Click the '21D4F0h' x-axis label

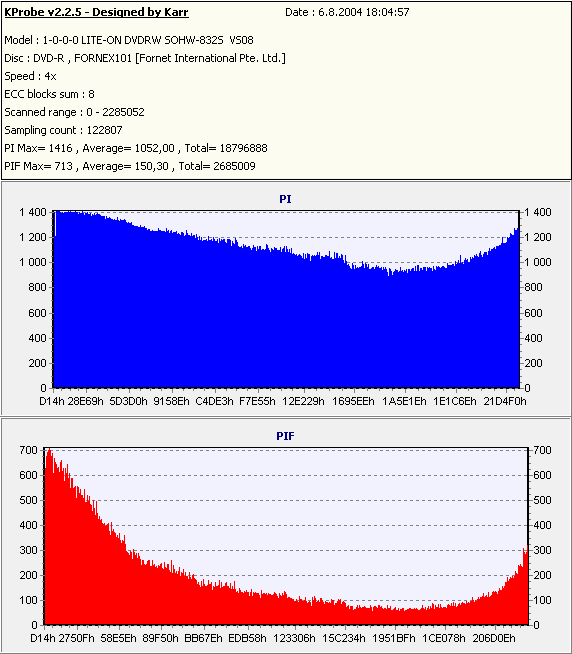tap(505, 401)
